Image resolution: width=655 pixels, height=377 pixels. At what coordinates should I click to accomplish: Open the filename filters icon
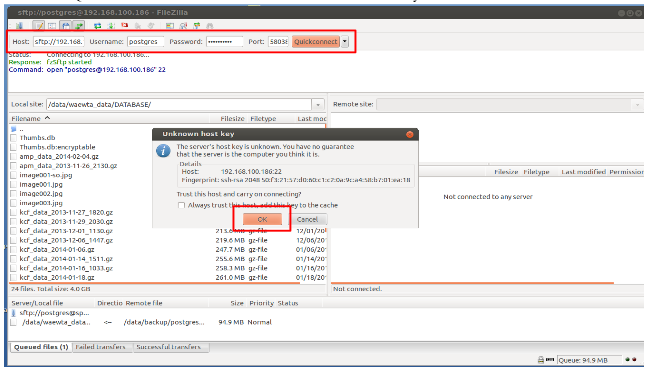tap(170, 25)
